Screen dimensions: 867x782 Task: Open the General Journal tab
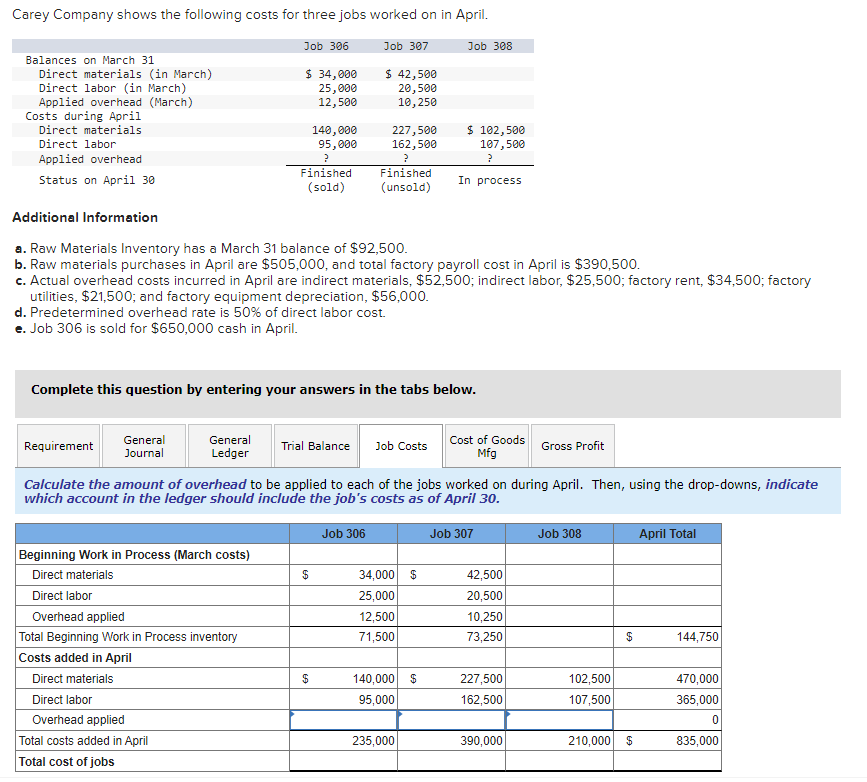(144, 445)
